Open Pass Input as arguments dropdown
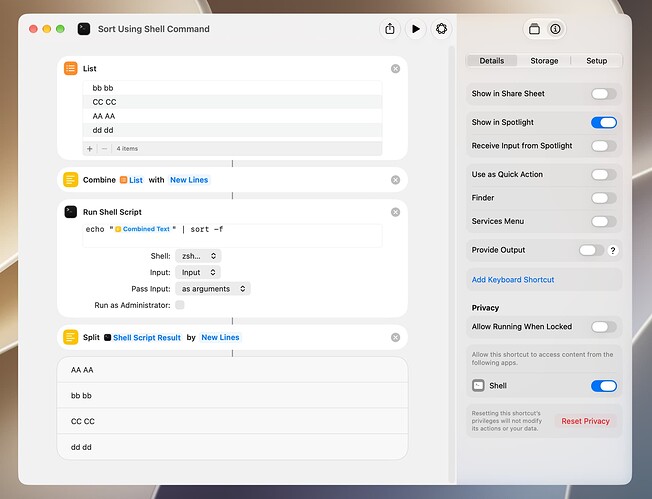 point(213,289)
